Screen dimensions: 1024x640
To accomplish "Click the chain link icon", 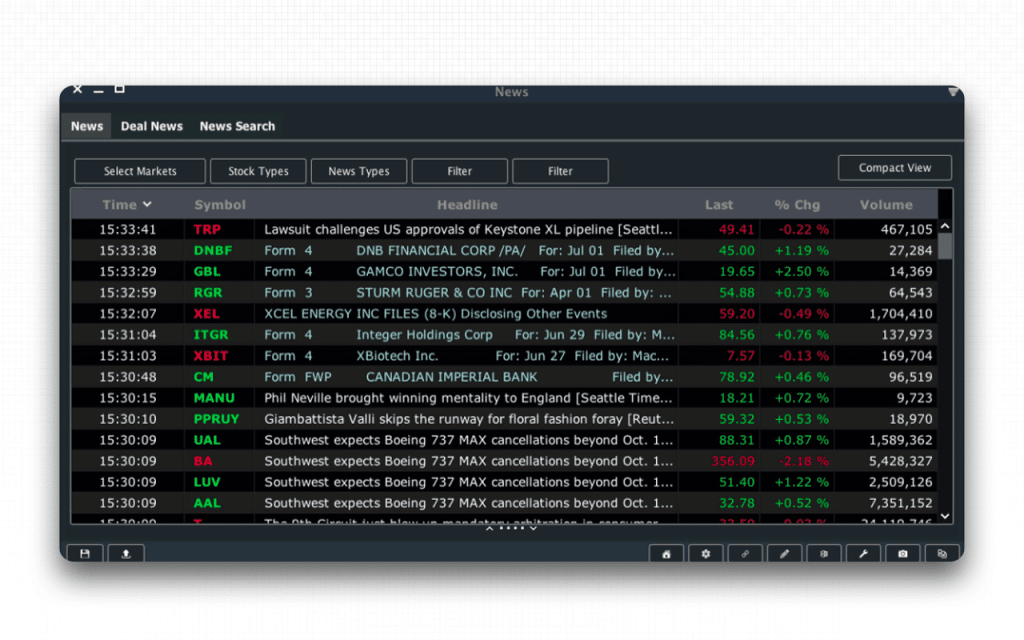I will 745,554.
